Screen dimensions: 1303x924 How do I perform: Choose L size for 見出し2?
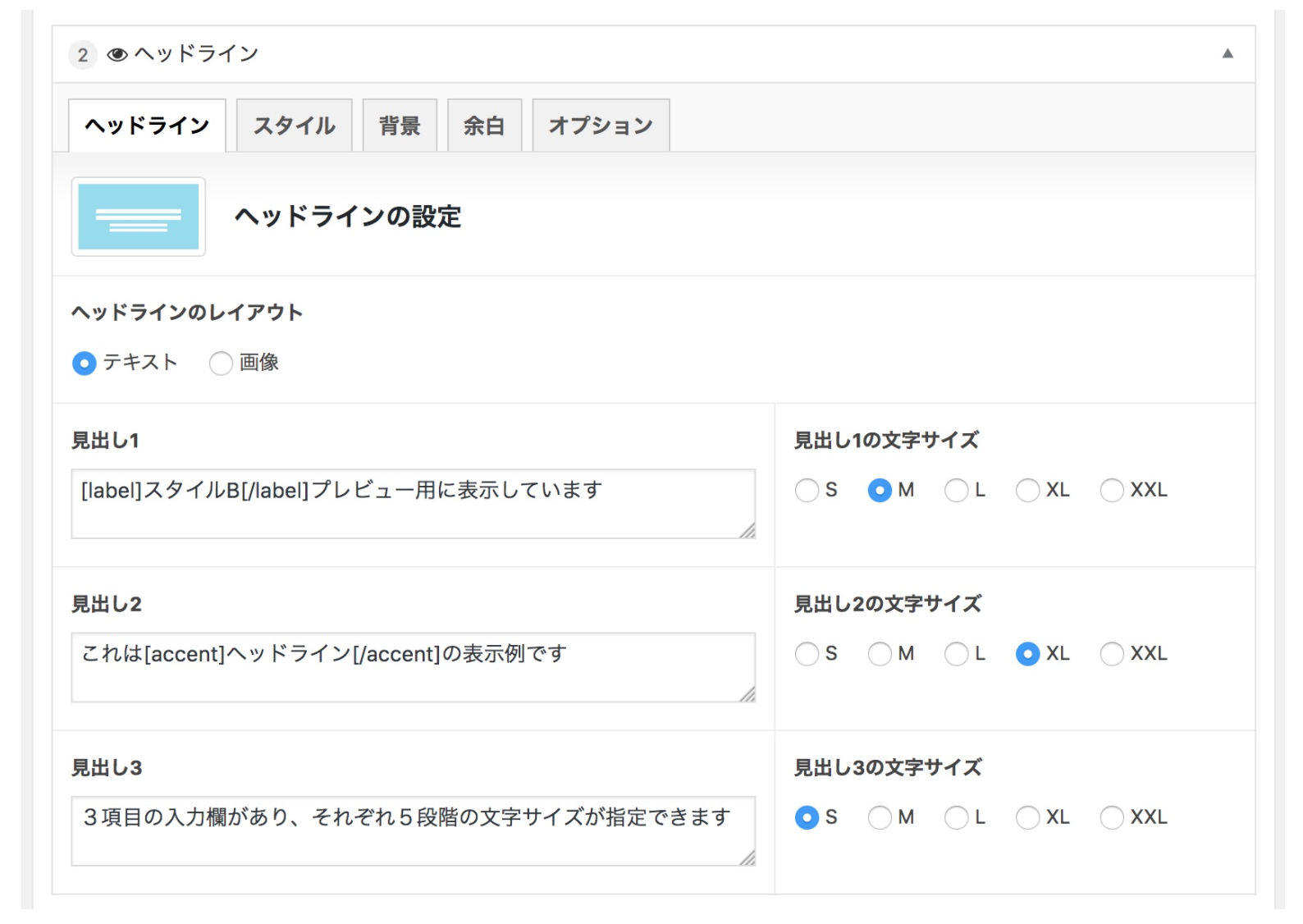956,654
